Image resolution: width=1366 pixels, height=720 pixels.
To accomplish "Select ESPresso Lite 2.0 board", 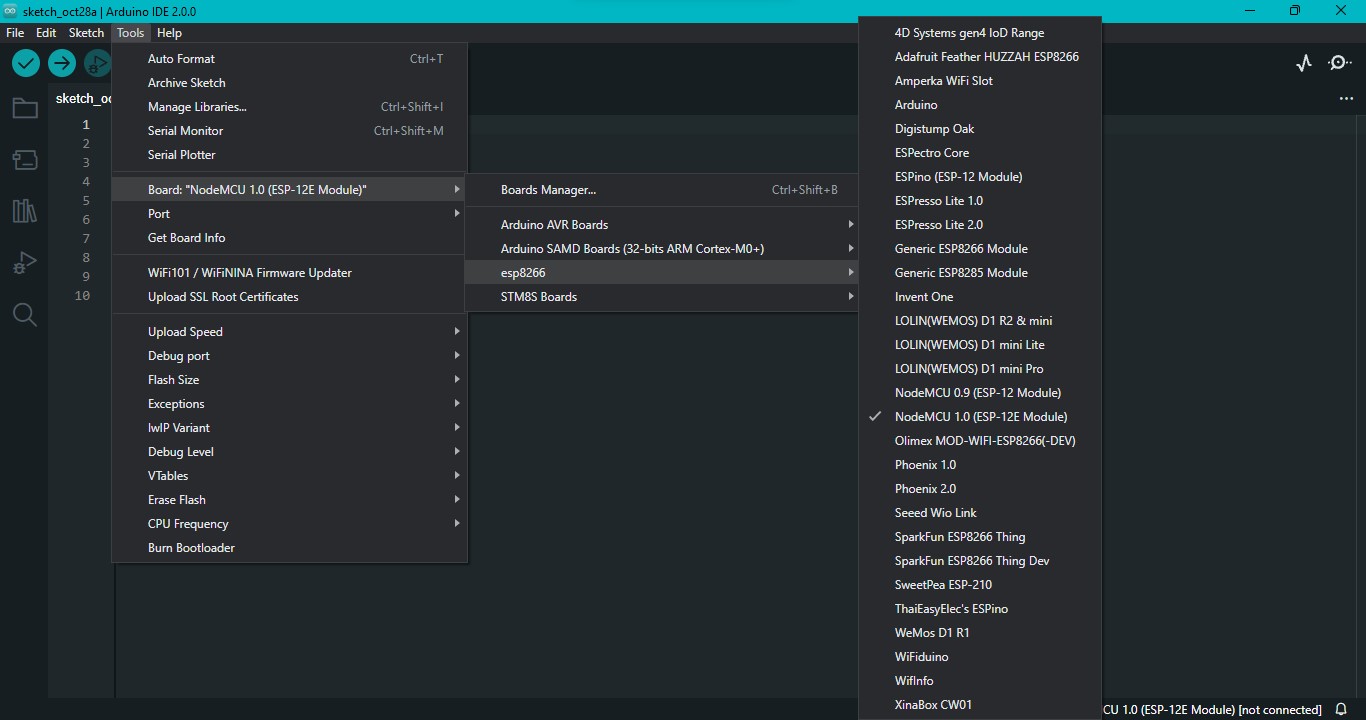I will tap(980, 225).
